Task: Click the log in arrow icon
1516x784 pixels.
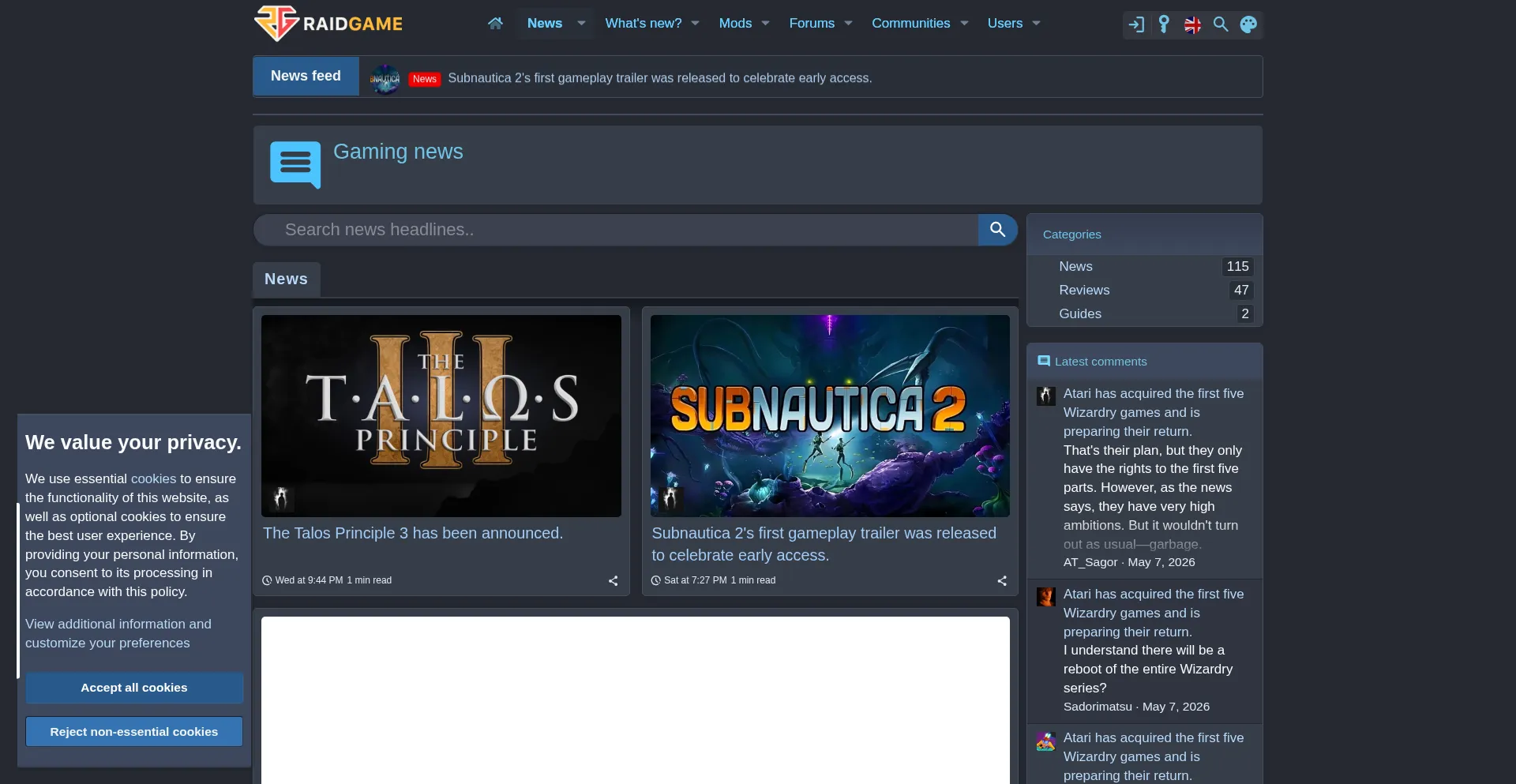Action: (1136, 24)
